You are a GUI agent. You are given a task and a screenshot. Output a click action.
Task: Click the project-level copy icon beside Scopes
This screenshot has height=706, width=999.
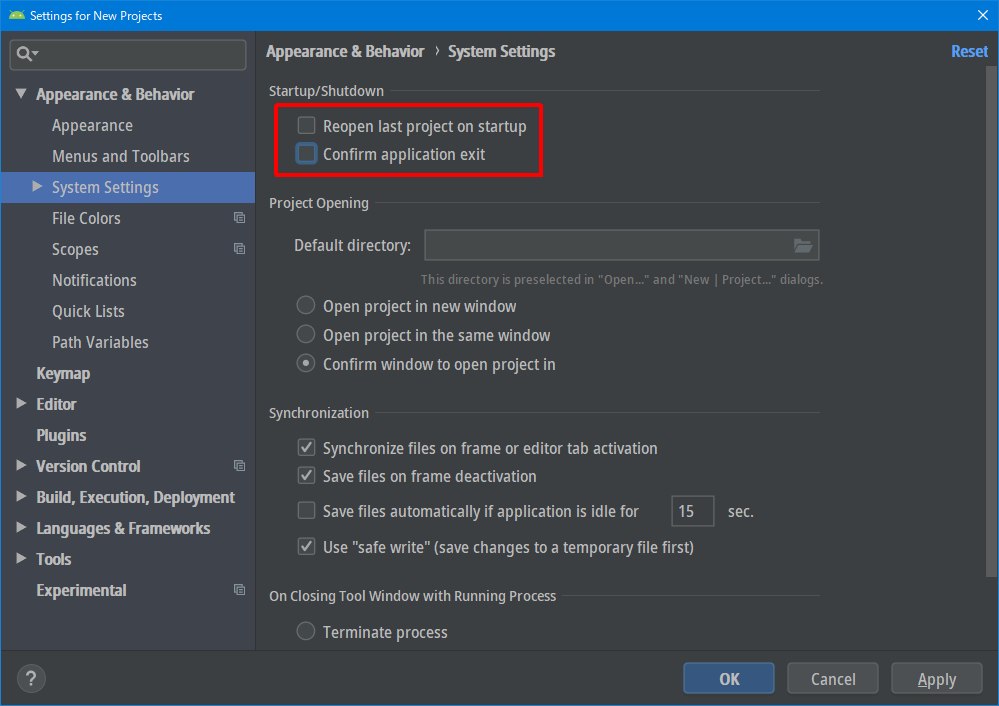240,249
